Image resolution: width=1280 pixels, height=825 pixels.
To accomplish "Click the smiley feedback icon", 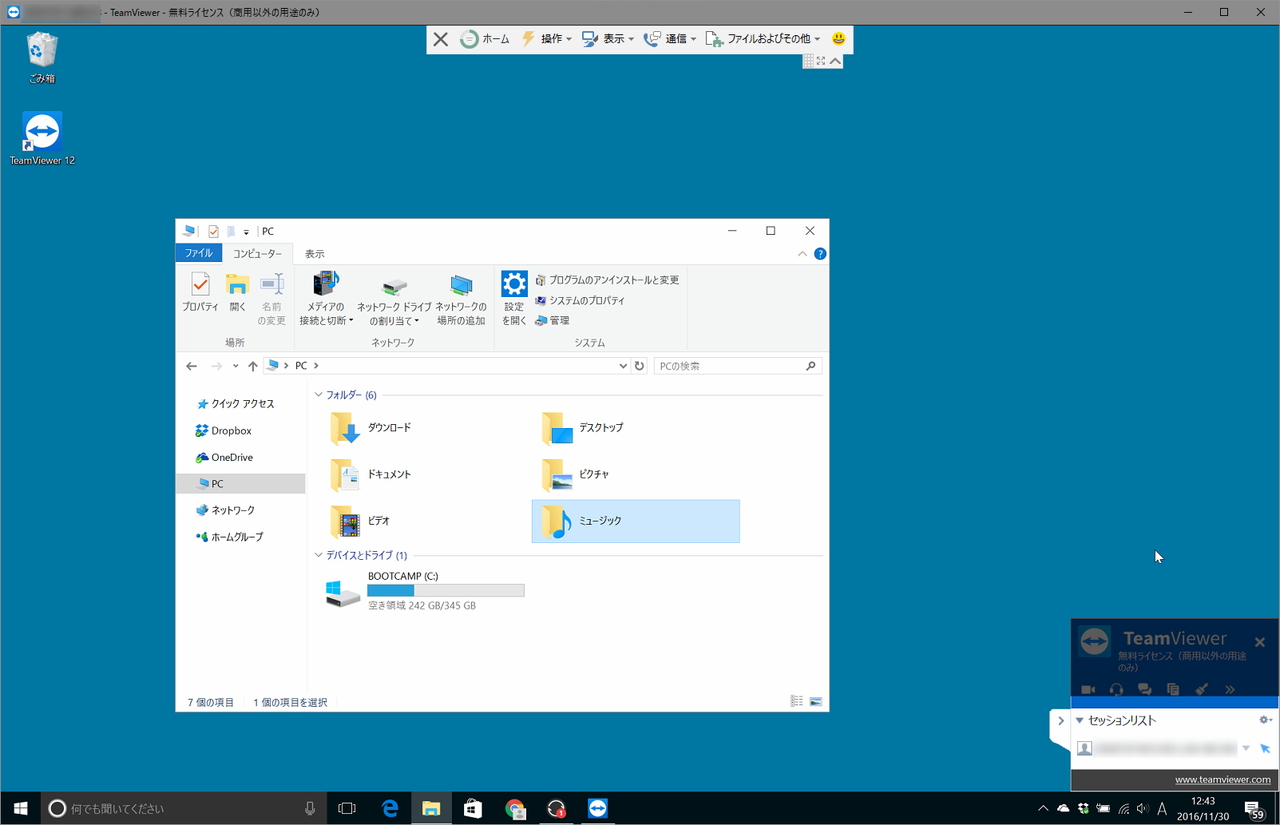I will click(839, 39).
